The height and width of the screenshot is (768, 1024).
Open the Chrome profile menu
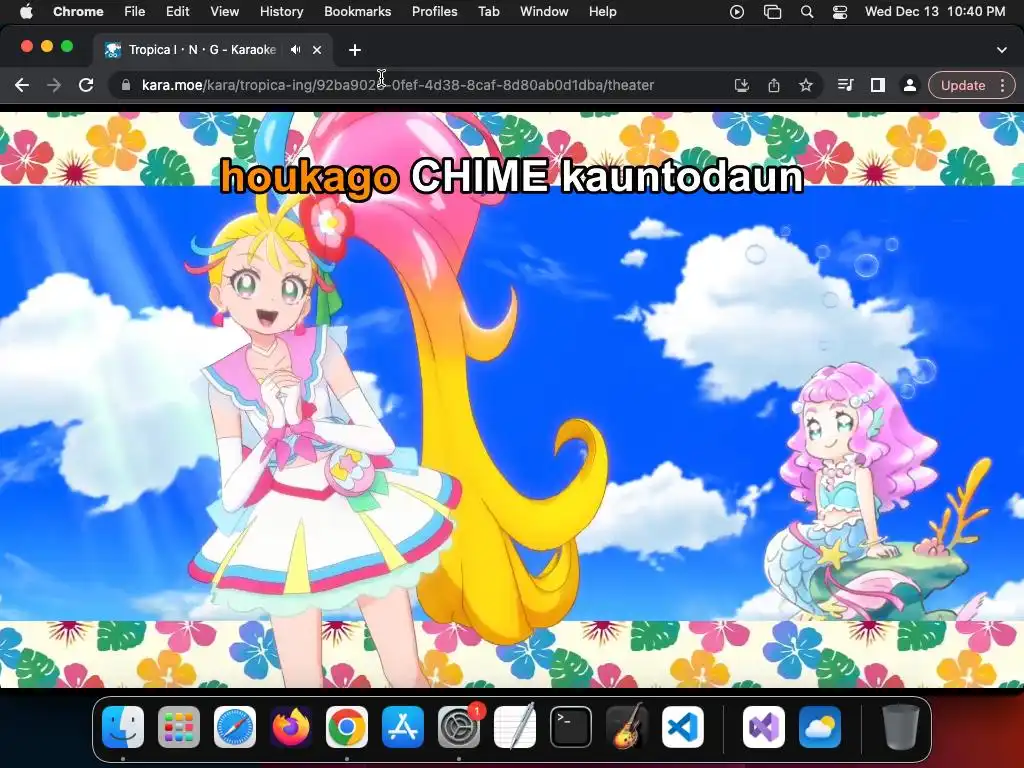click(909, 85)
